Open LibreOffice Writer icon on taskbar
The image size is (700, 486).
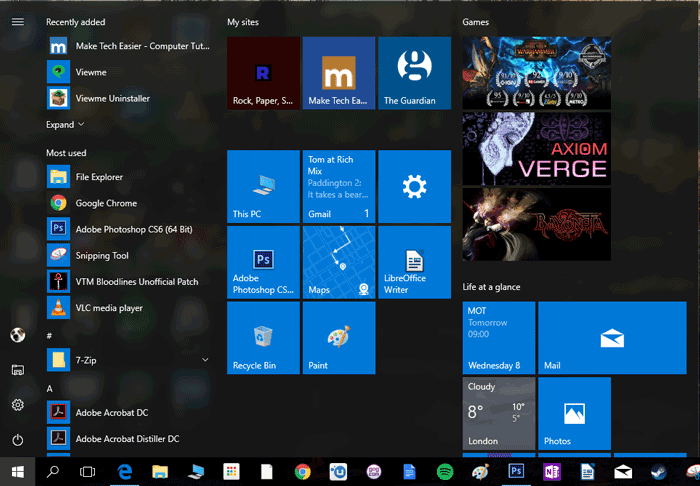(587, 472)
